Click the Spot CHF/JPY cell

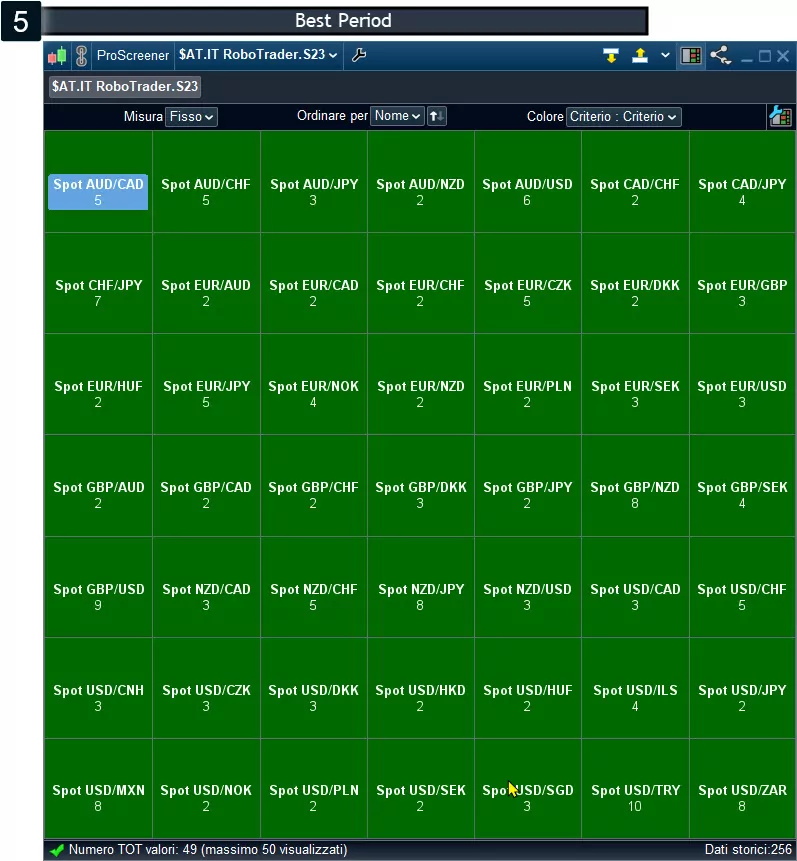click(x=98, y=283)
